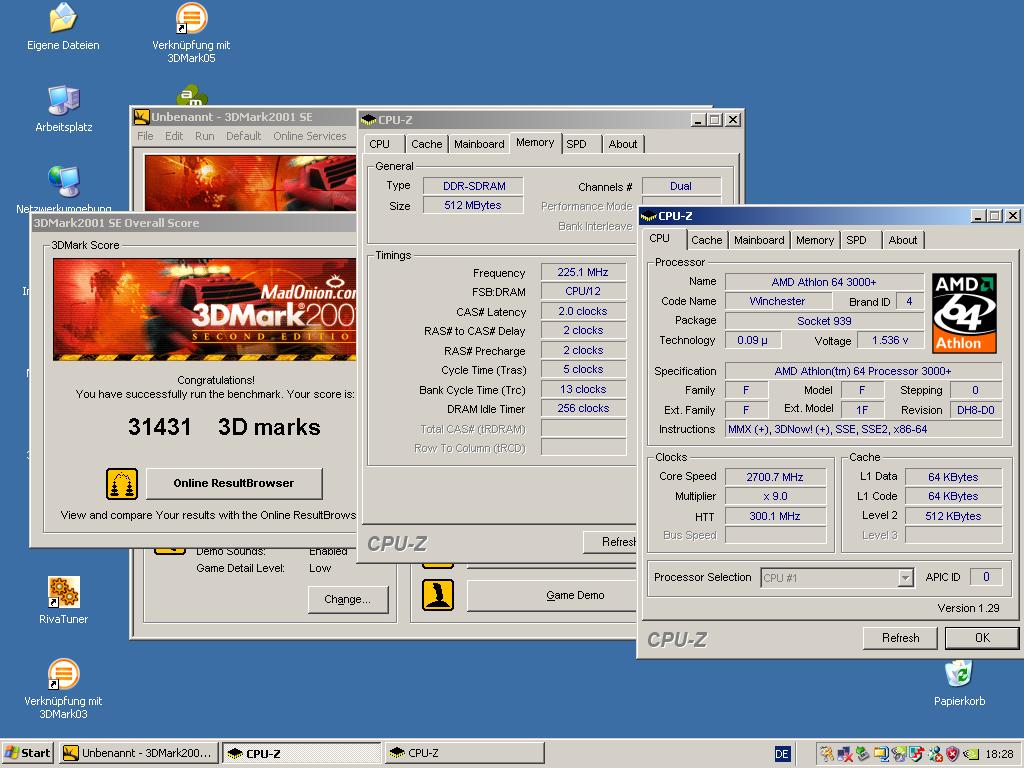Select the SPD tab in the Memory CPU-Z window
Viewport: 1024px width, 768px height.
[577, 144]
